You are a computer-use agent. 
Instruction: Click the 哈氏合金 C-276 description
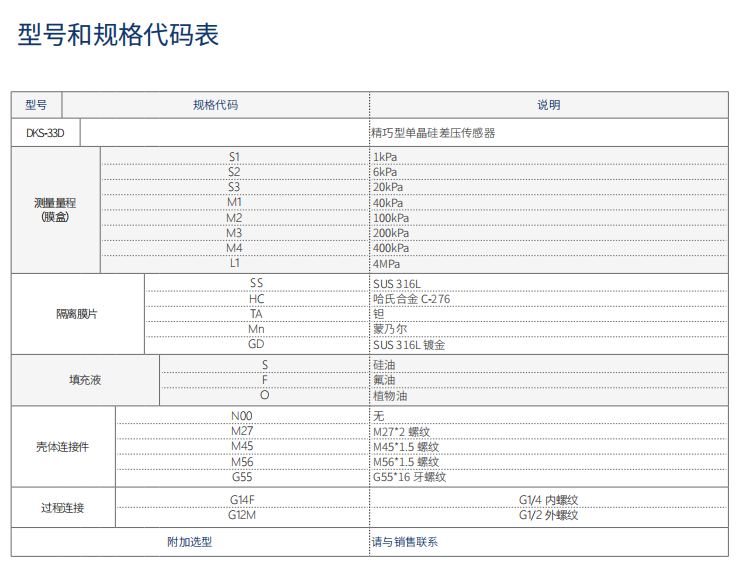coord(411,298)
